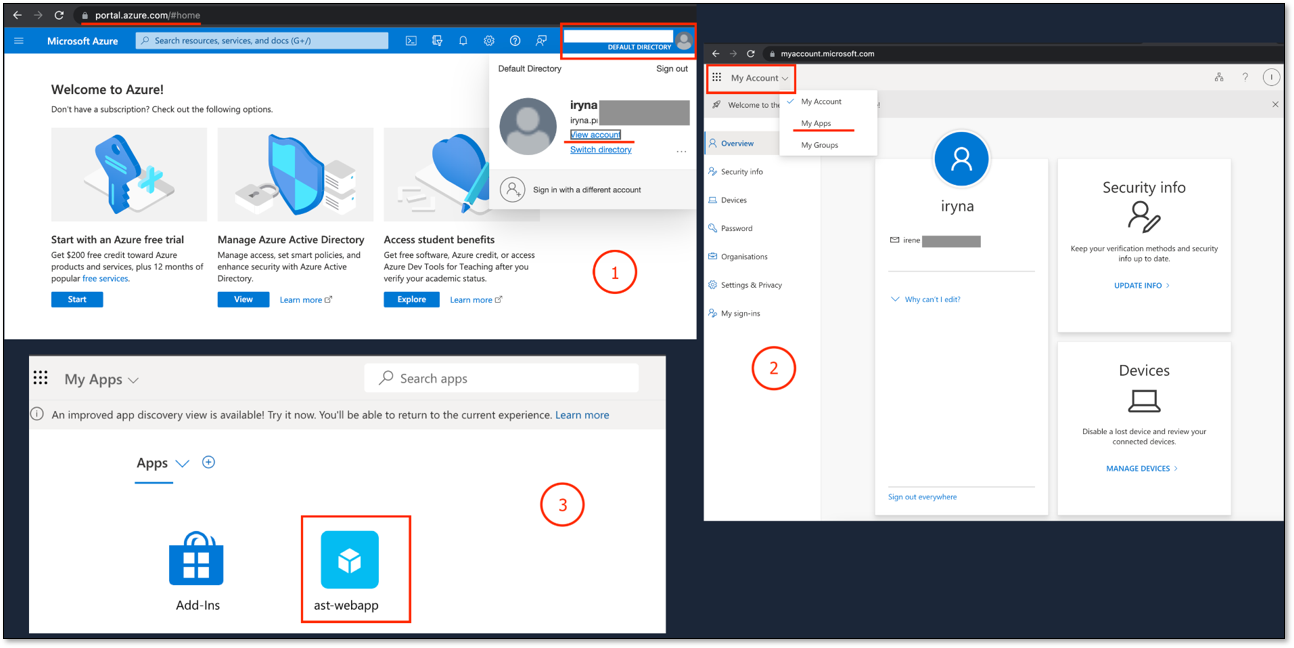Click View under Manage Azure Active Directory
Screen dimensions: 1294x648
click(x=243, y=299)
